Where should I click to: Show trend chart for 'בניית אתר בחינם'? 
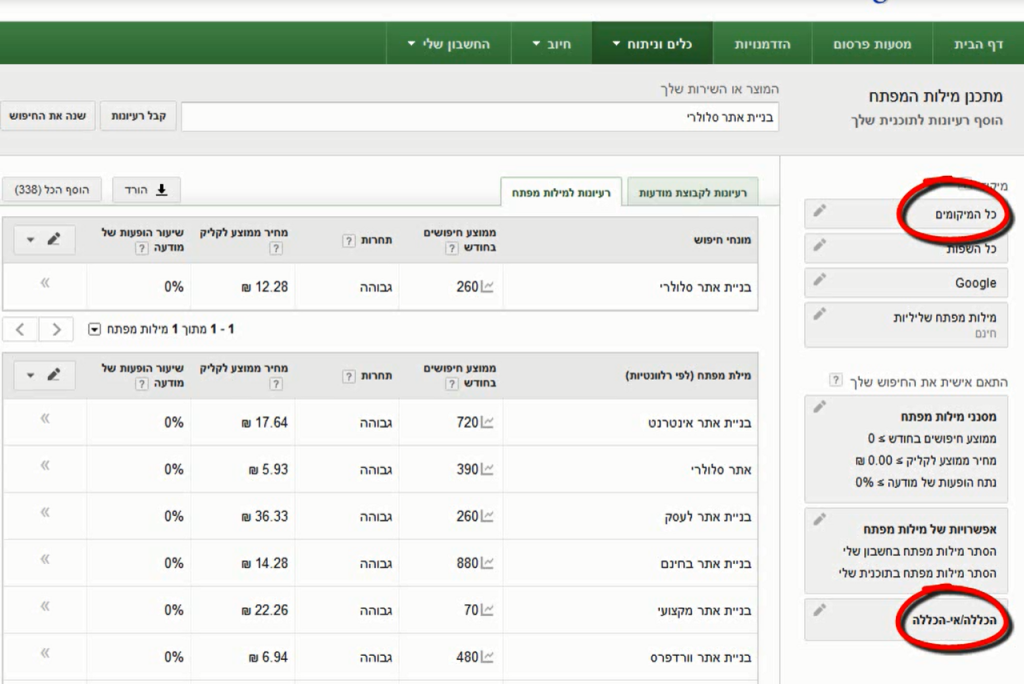click(487, 563)
